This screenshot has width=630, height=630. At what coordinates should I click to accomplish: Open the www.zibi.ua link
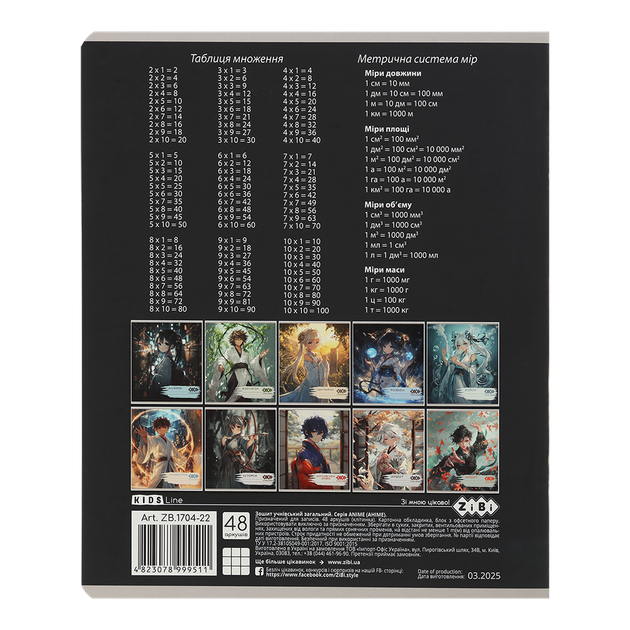344,562
